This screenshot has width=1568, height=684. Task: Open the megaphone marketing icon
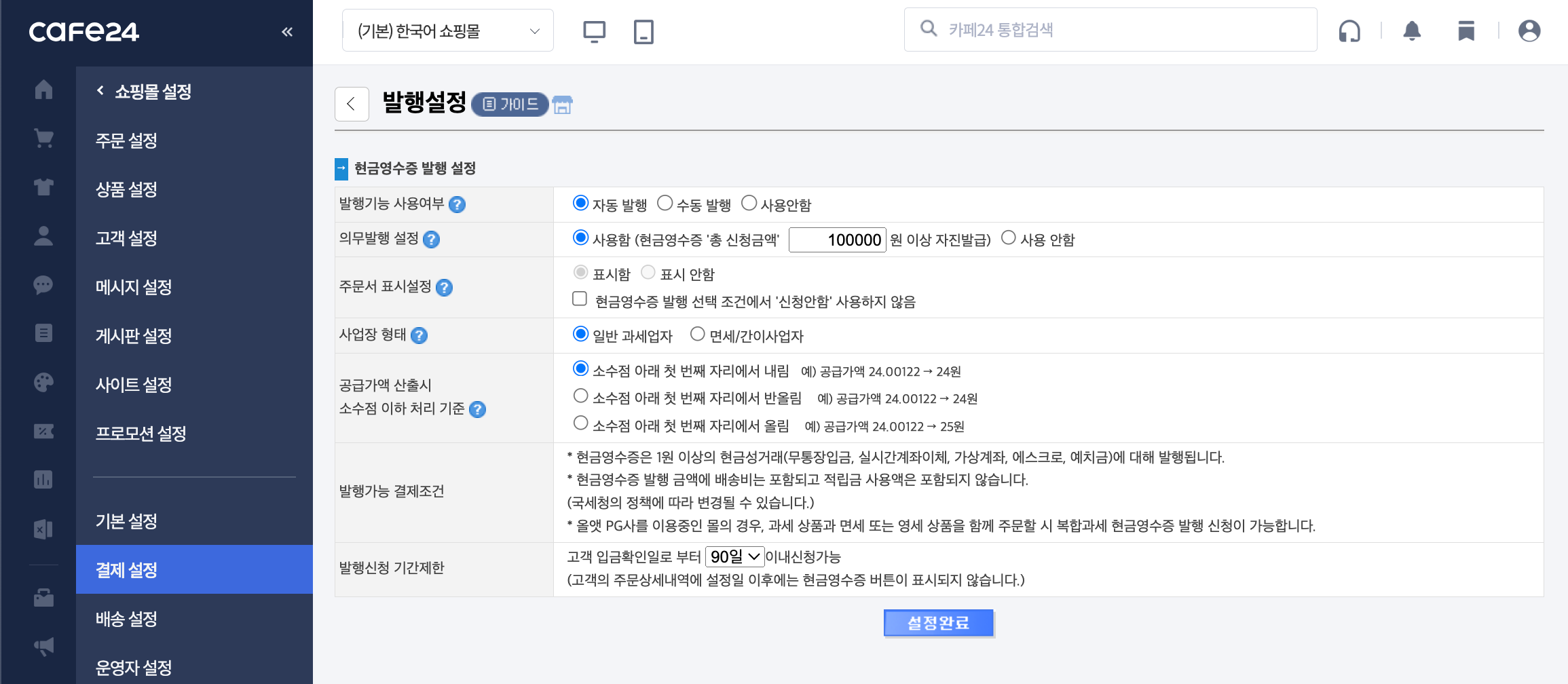pos(43,647)
